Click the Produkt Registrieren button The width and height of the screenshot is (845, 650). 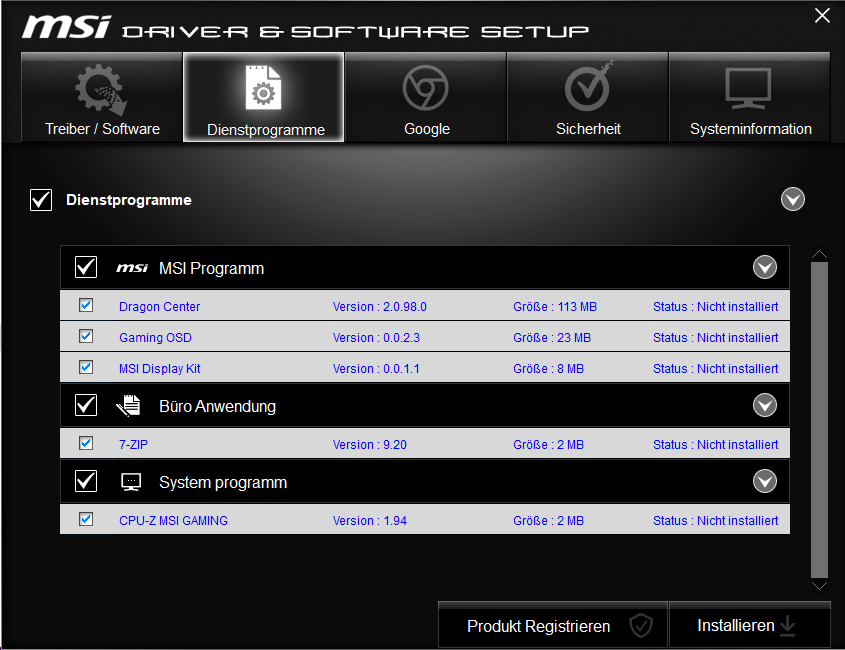[x=553, y=625]
